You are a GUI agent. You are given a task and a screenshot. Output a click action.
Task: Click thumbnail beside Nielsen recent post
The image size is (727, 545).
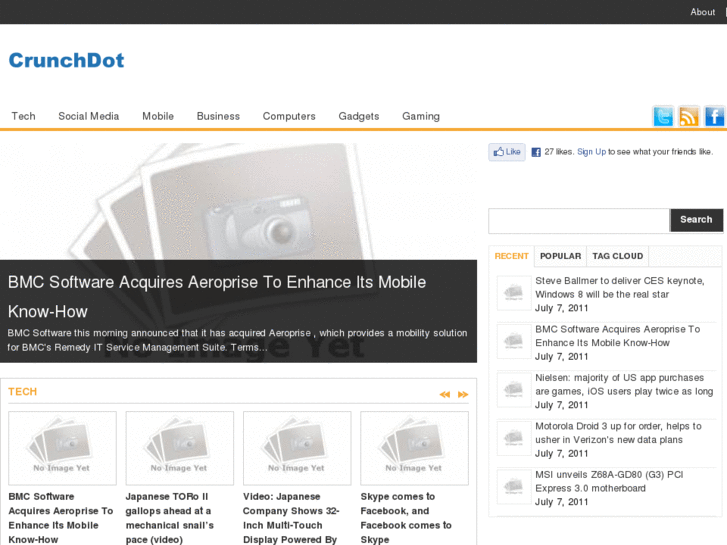(514, 390)
